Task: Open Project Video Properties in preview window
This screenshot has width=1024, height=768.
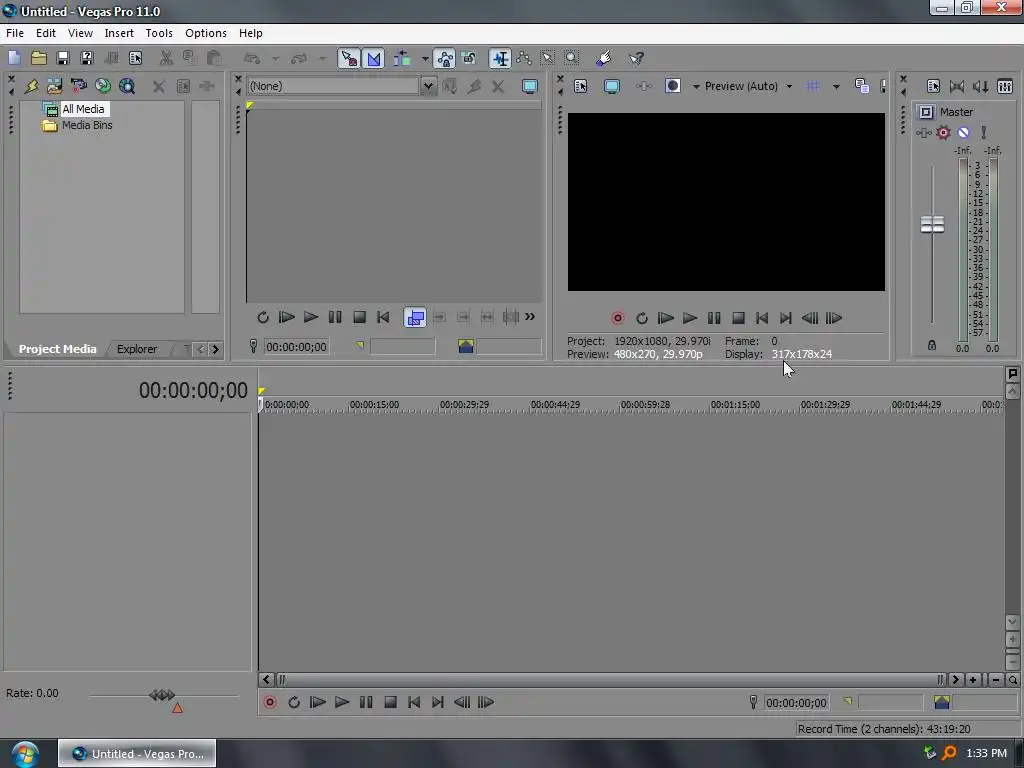Action: point(581,86)
